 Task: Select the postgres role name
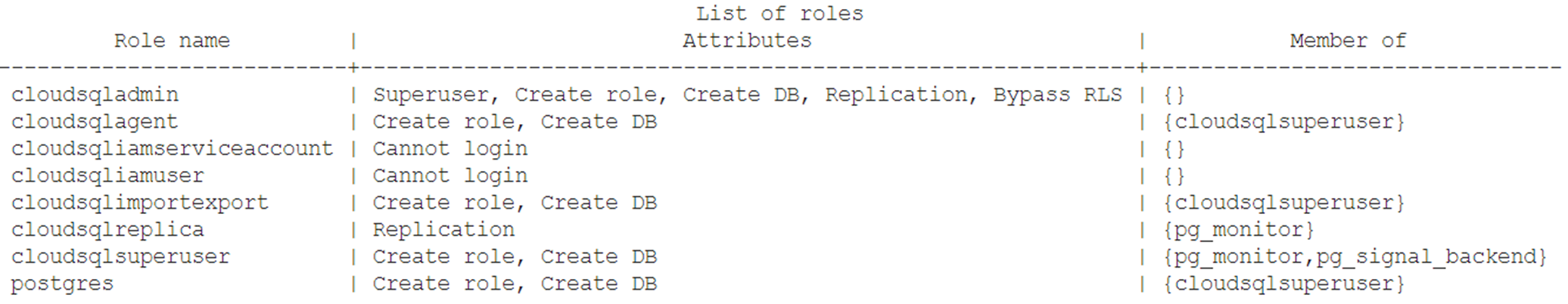point(62,284)
